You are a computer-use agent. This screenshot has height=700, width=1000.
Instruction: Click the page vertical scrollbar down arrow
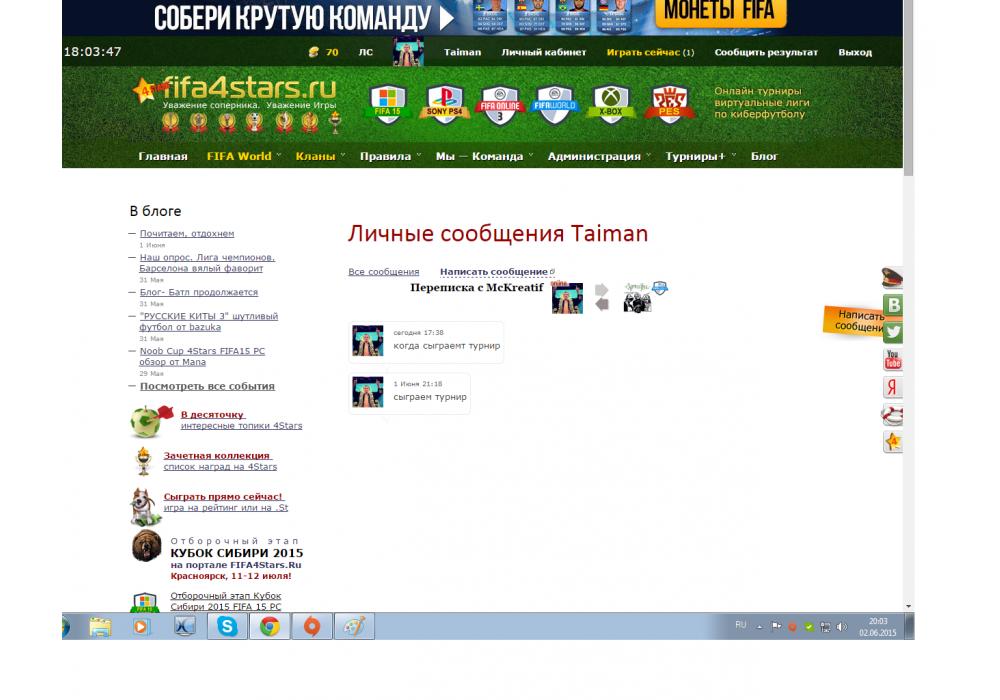click(908, 606)
